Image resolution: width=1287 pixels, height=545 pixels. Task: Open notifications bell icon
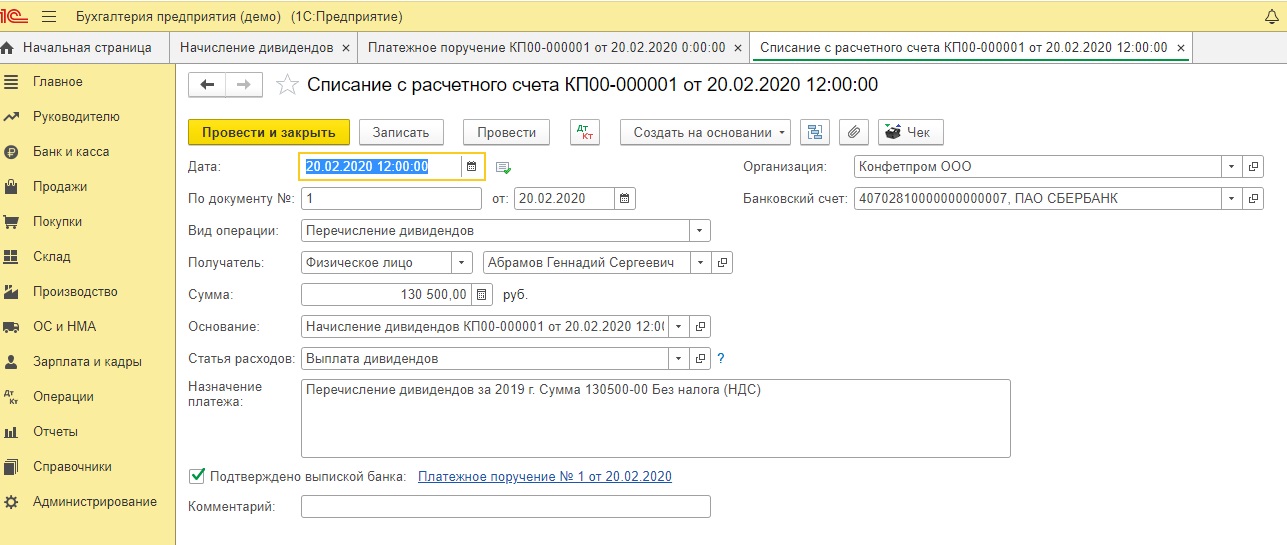pos(1271,17)
